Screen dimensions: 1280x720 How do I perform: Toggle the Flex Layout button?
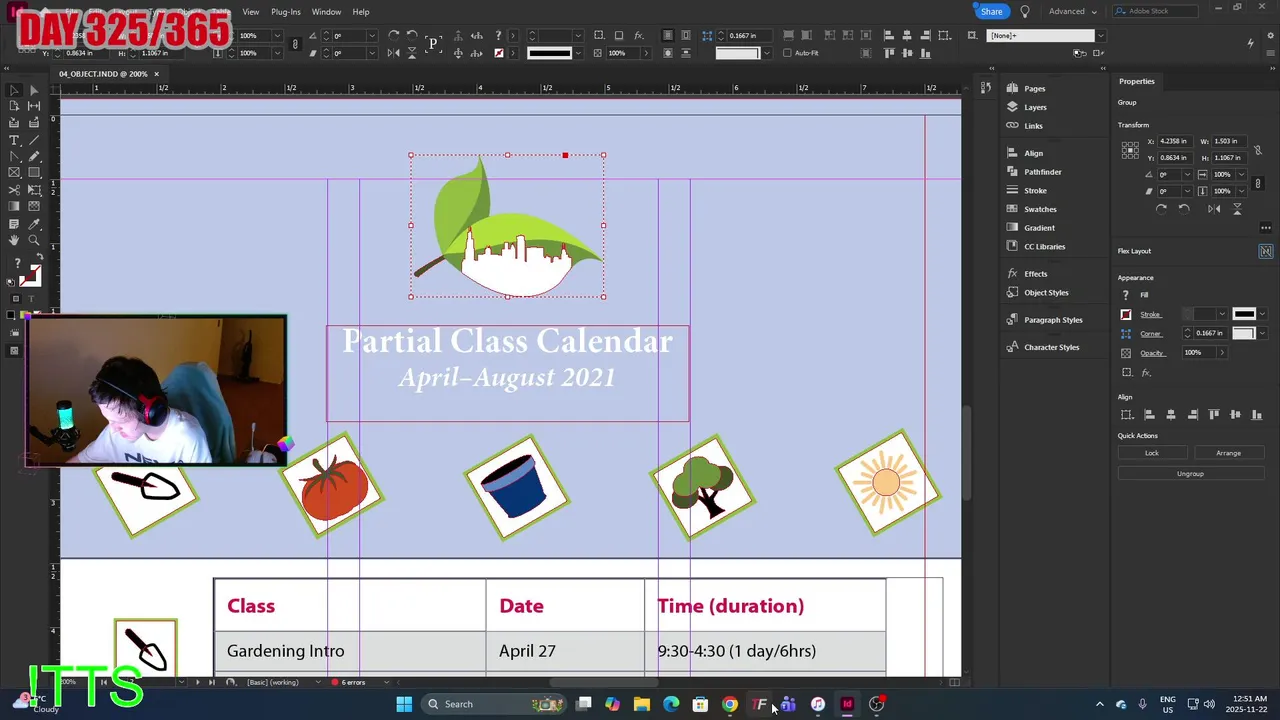pyautogui.click(x=1265, y=251)
